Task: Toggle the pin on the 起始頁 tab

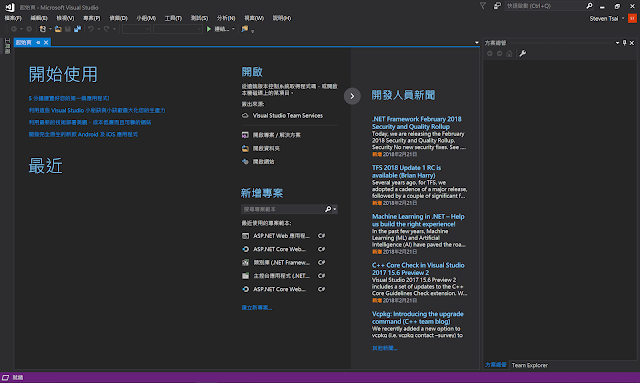Action: coord(38,42)
